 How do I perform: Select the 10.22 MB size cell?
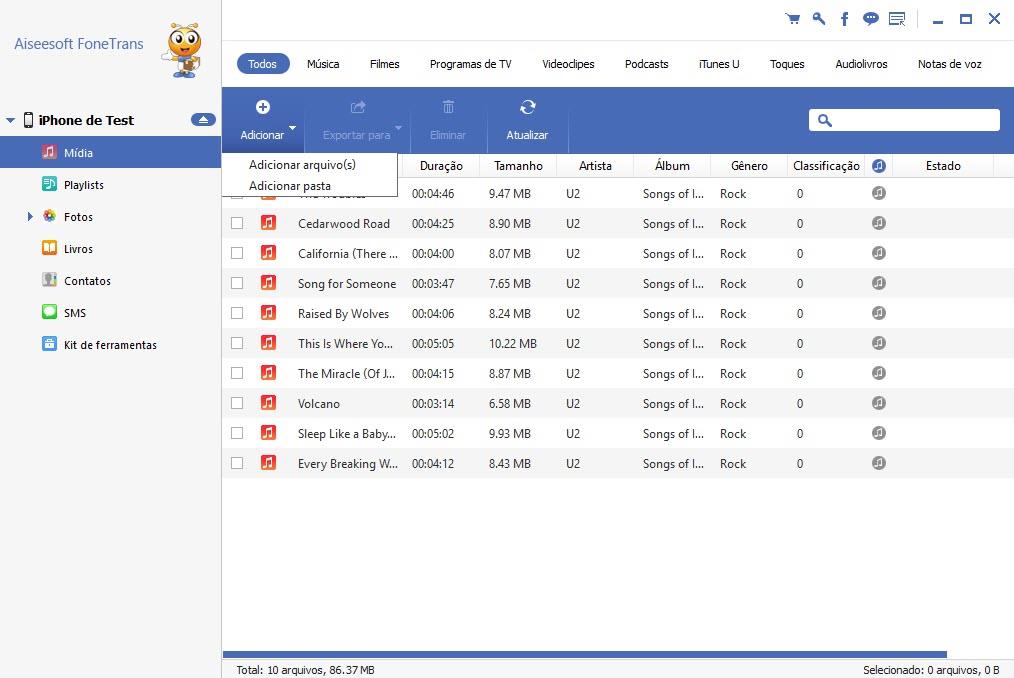(513, 344)
